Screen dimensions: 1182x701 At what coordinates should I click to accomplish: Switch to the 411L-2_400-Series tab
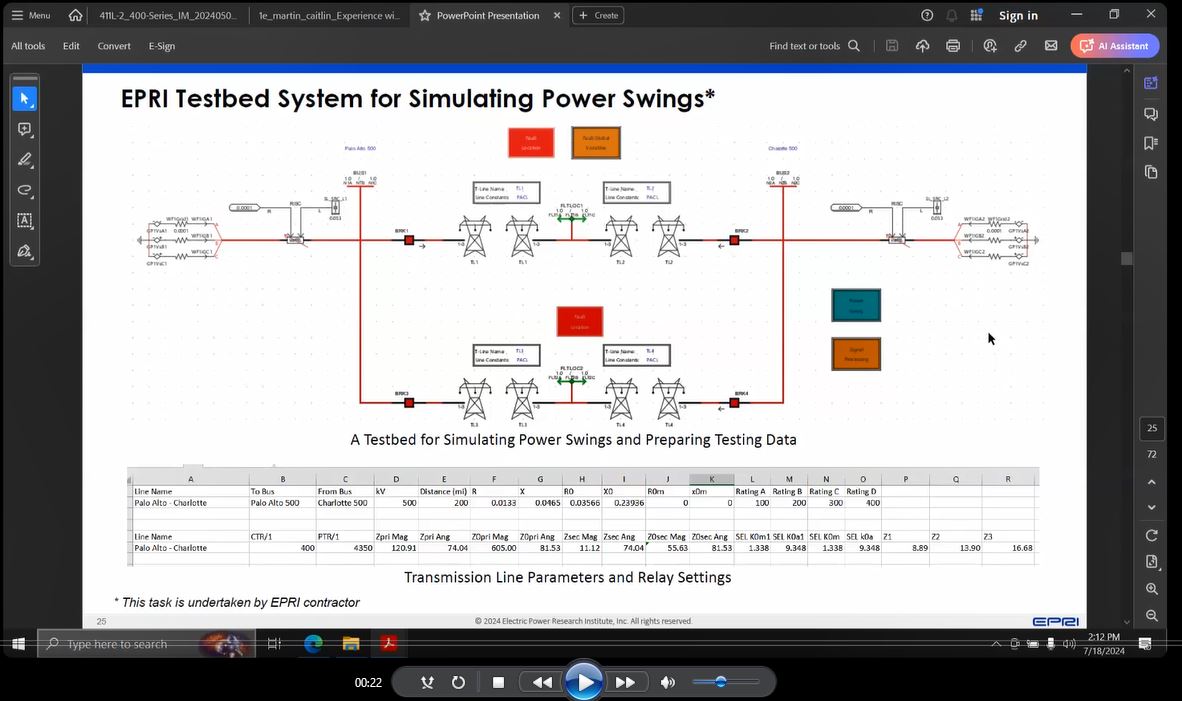click(x=168, y=15)
